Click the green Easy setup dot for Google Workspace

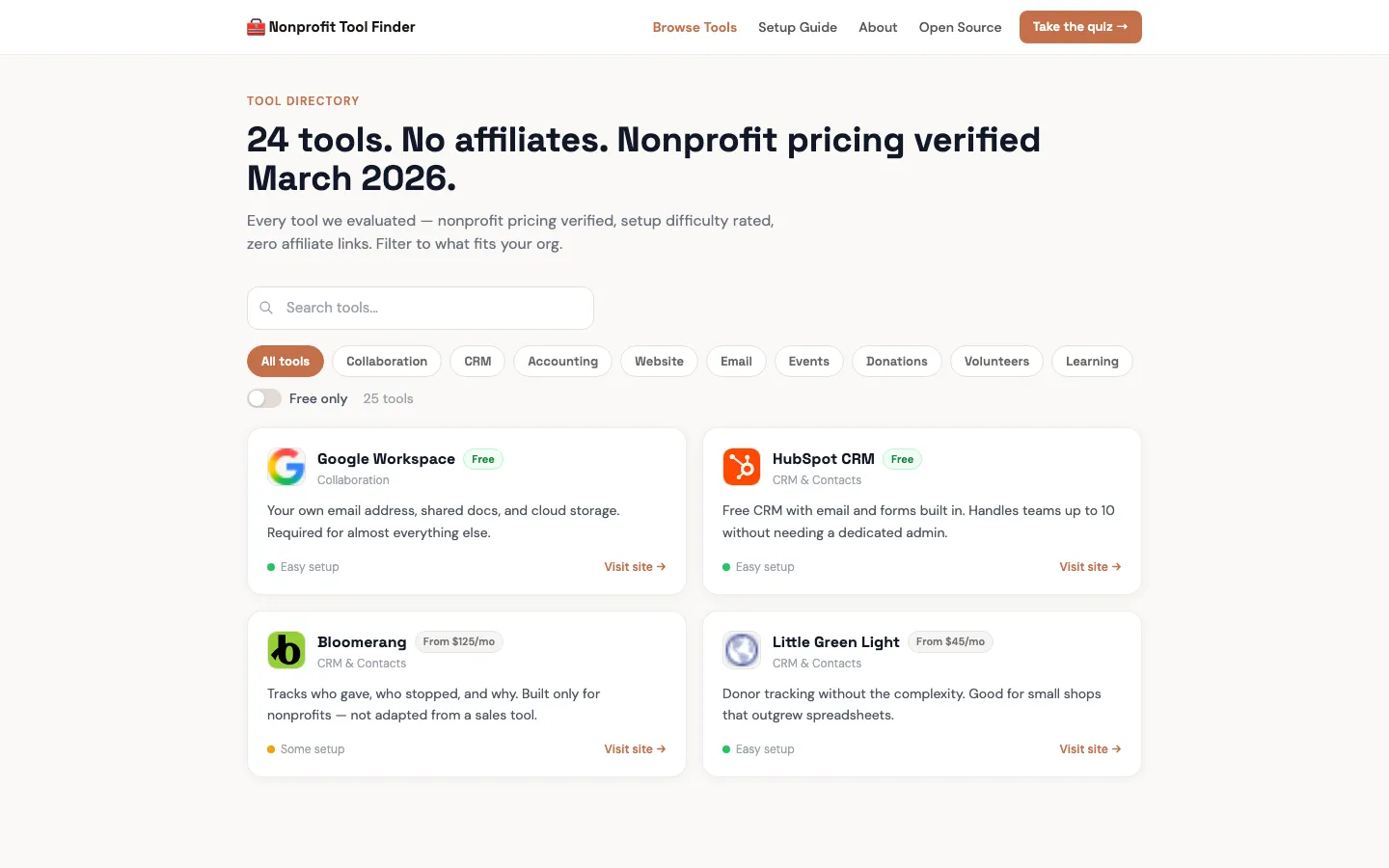pos(271,567)
